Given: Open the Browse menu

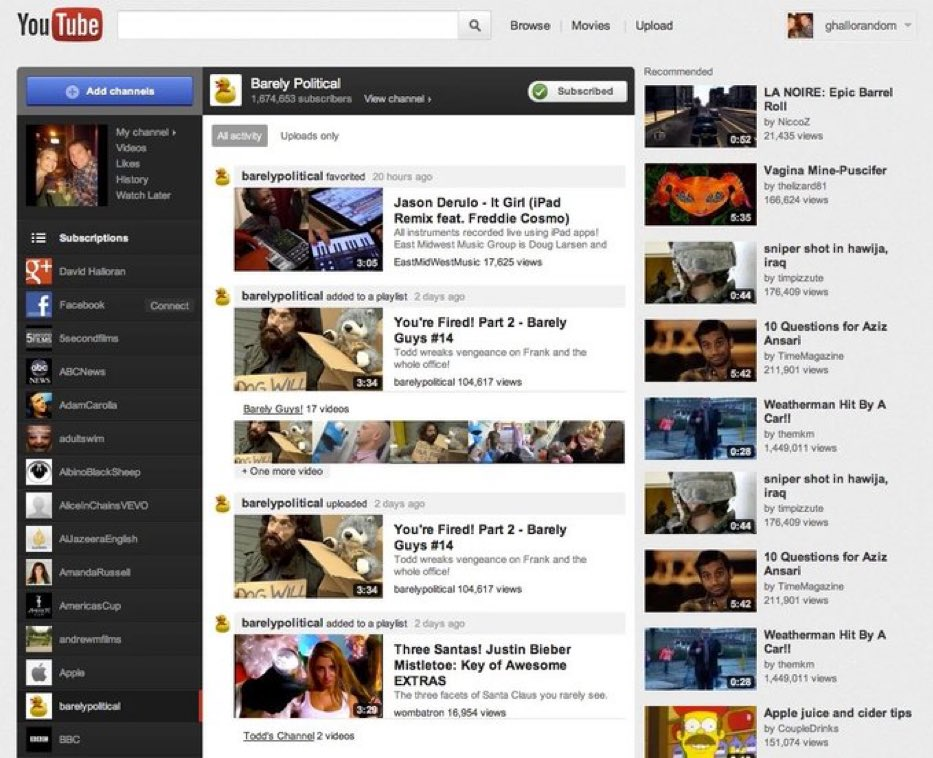Looking at the screenshot, I should pyautogui.click(x=530, y=26).
